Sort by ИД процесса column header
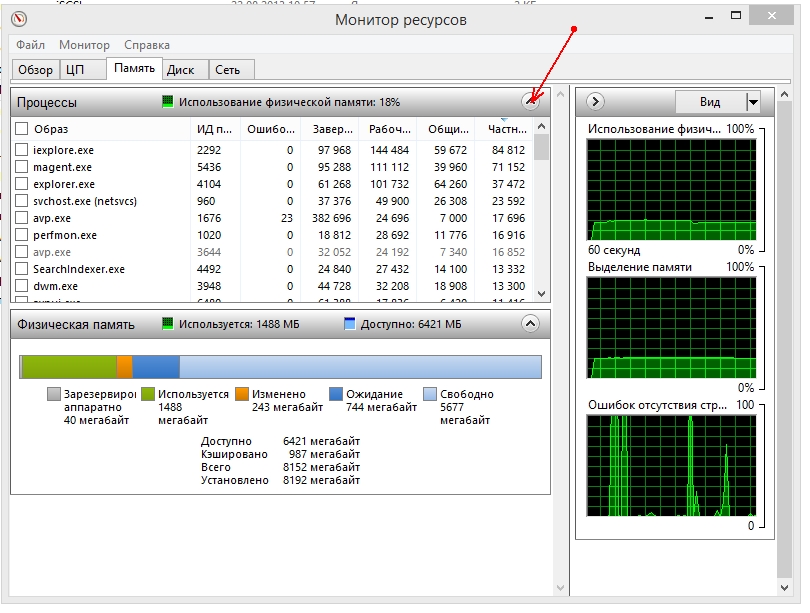Image resolution: width=810 pixels, height=613 pixels. click(x=216, y=129)
